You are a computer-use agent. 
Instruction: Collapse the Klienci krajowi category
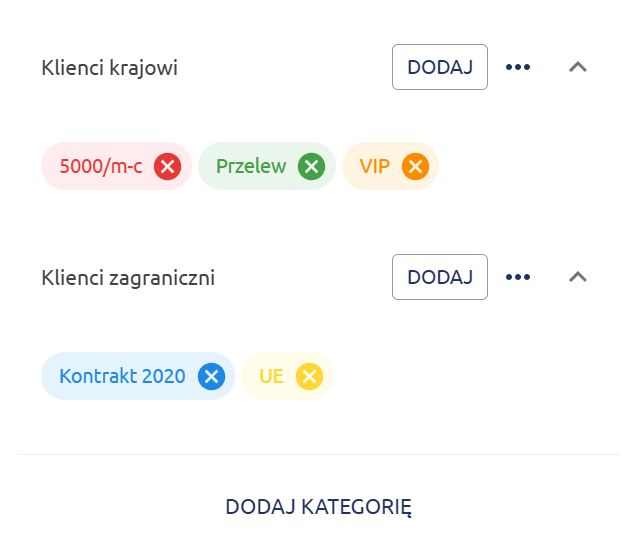577,67
